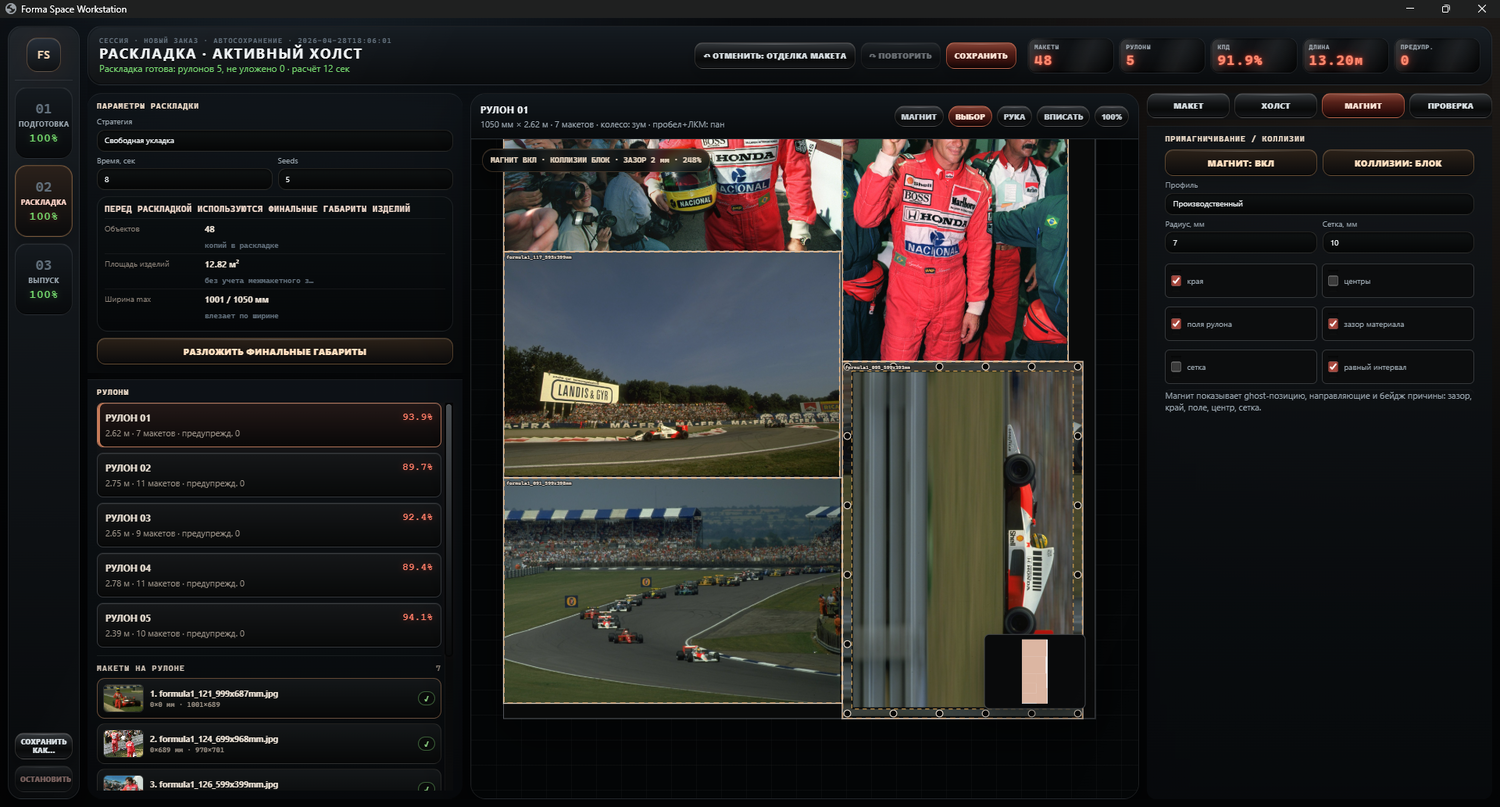The width and height of the screenshot is (1500, 807).
Task: Fit canvas with the Вписать button
Action: (x=1063, y=117)
